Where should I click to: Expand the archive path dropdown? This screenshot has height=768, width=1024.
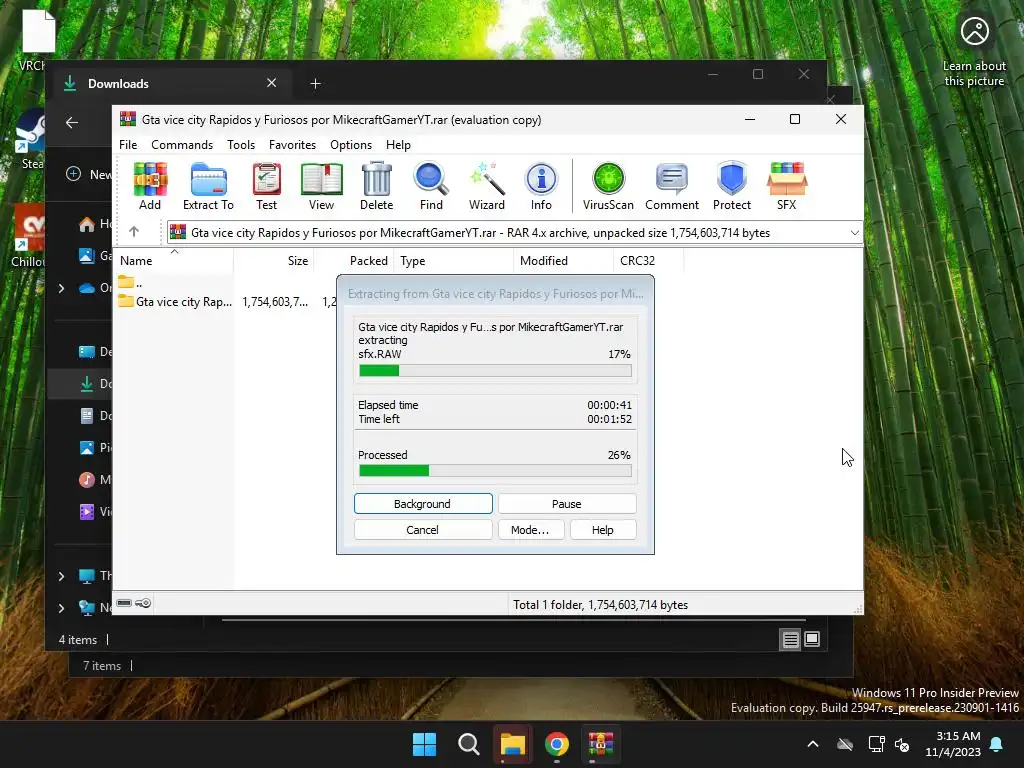pyautogui.click(x=854, y=232)
